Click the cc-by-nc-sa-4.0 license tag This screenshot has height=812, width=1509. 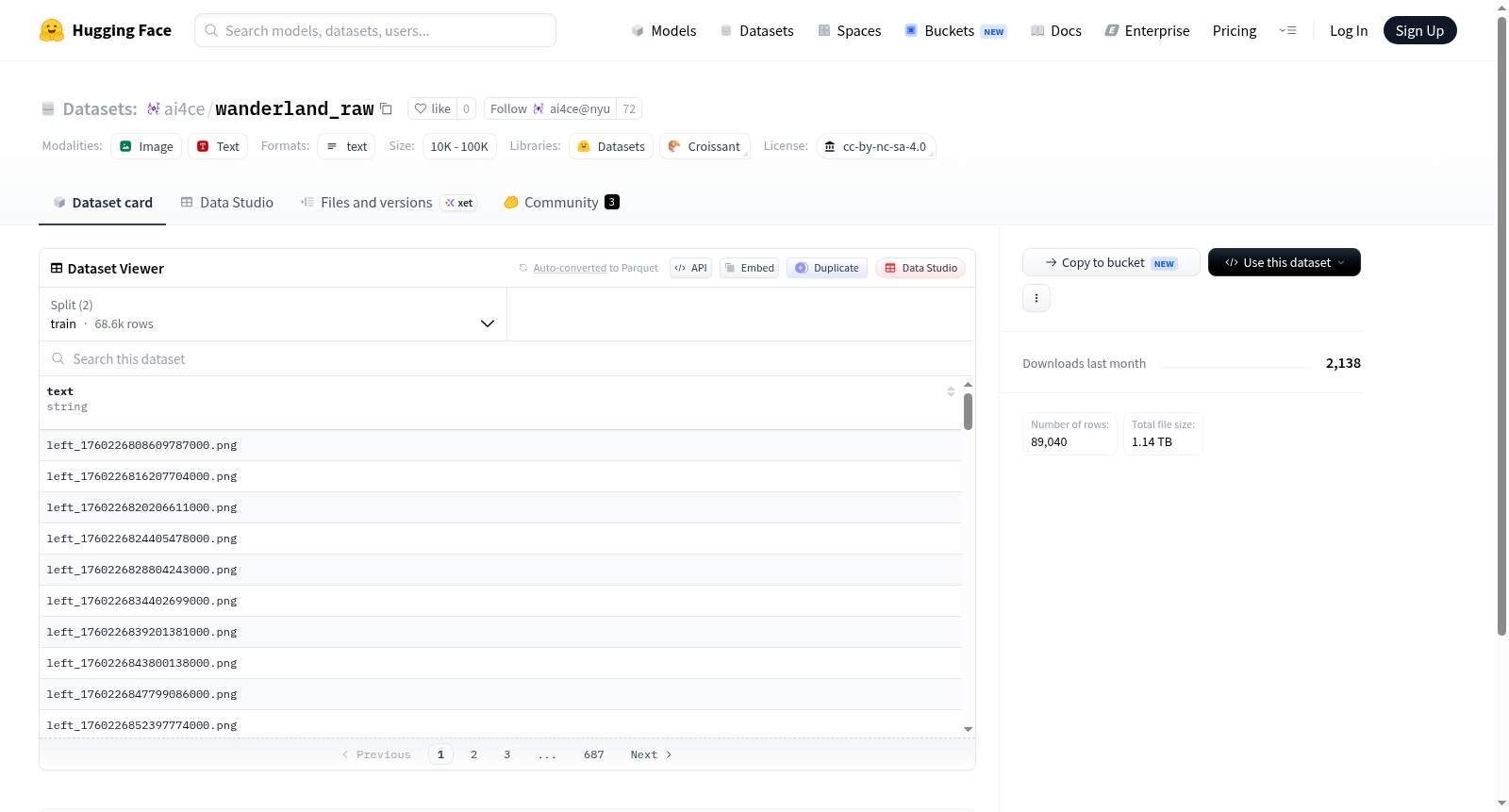coord(875,146)
